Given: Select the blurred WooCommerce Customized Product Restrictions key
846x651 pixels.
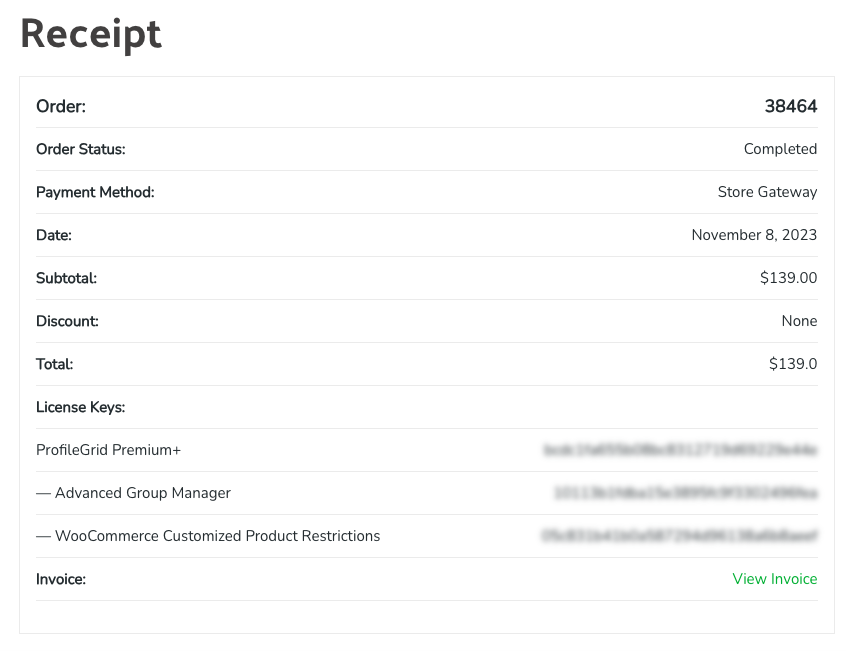Looking at the screenshot, I should click(x=679, y=536).
